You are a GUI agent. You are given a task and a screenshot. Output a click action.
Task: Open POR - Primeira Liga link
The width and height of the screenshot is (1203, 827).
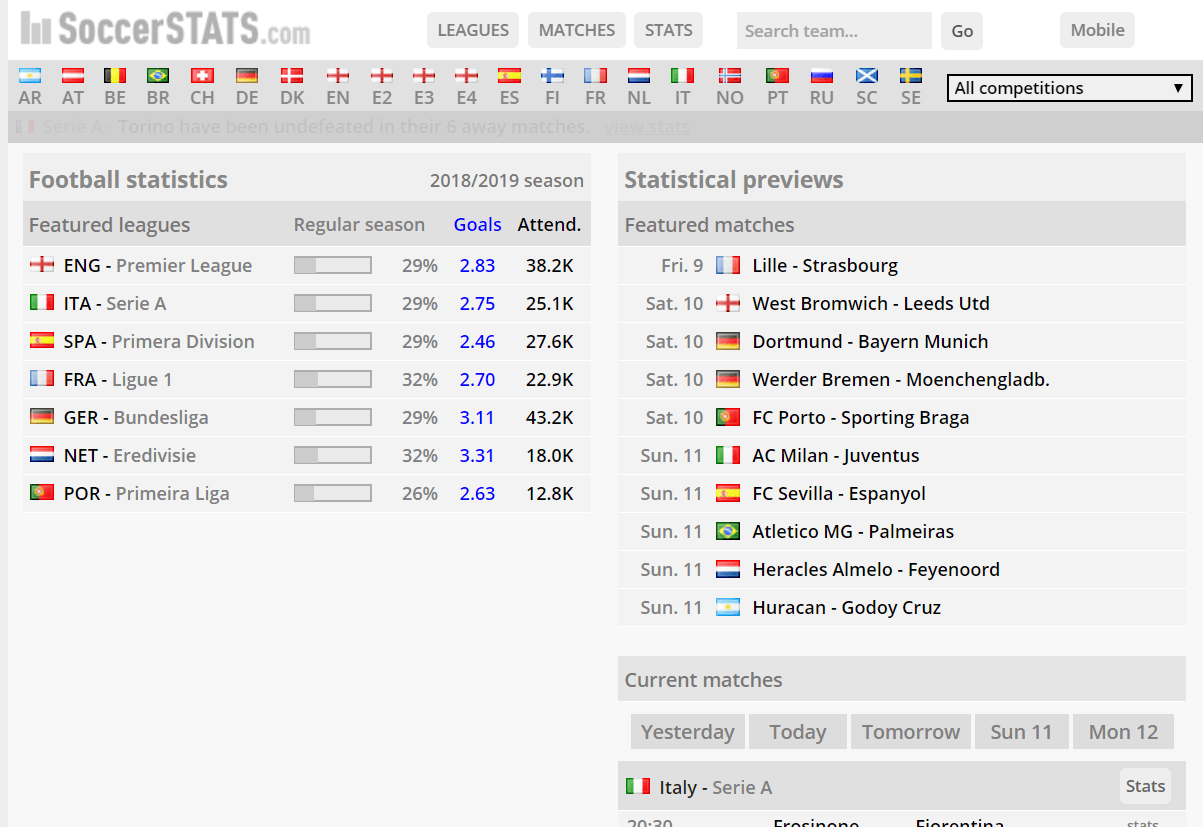pos(146,493)
